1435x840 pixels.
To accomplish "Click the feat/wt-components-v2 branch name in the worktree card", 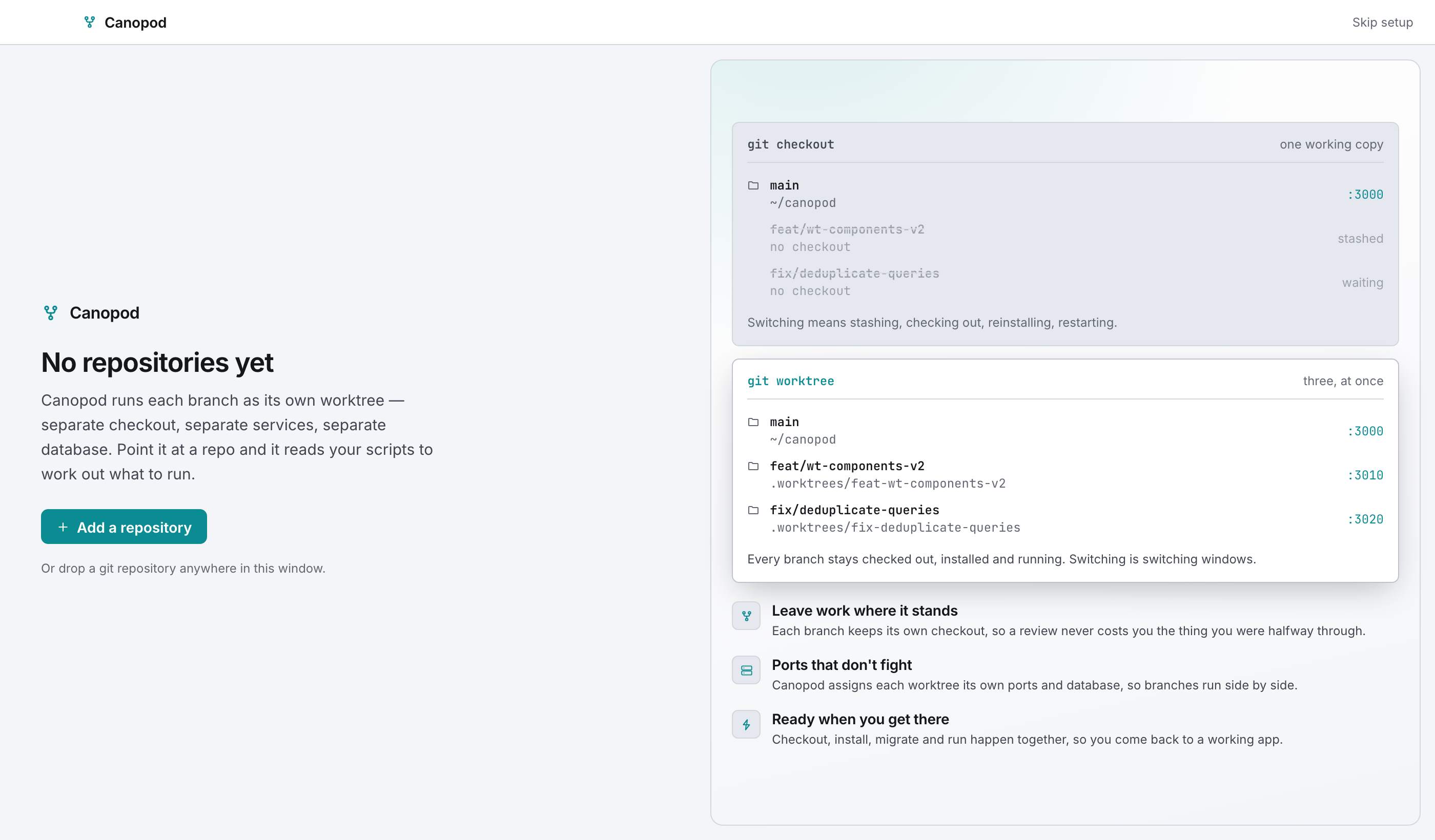I will coord(847,466).
